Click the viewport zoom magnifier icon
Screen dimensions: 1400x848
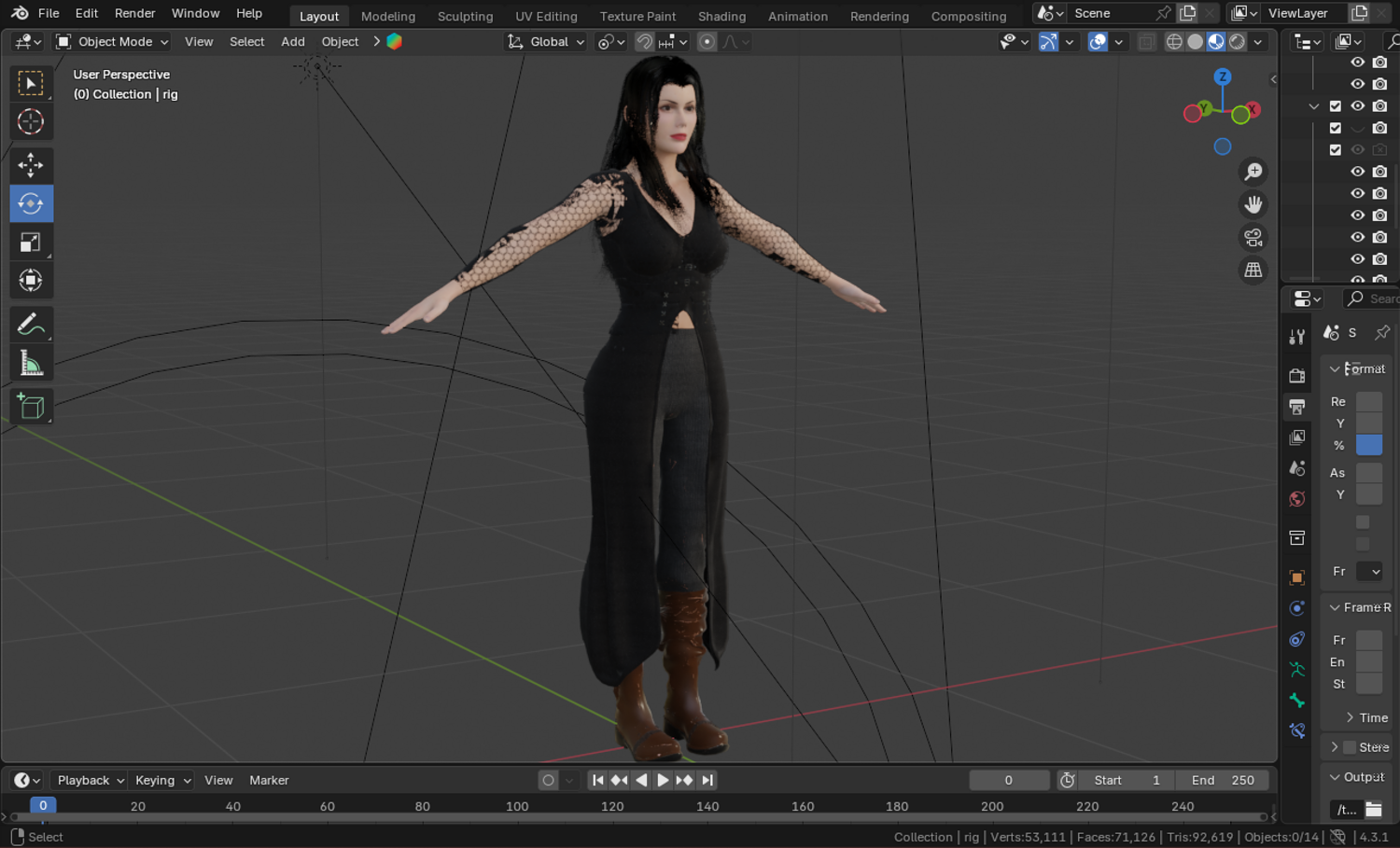click(x=1253, y=172)
